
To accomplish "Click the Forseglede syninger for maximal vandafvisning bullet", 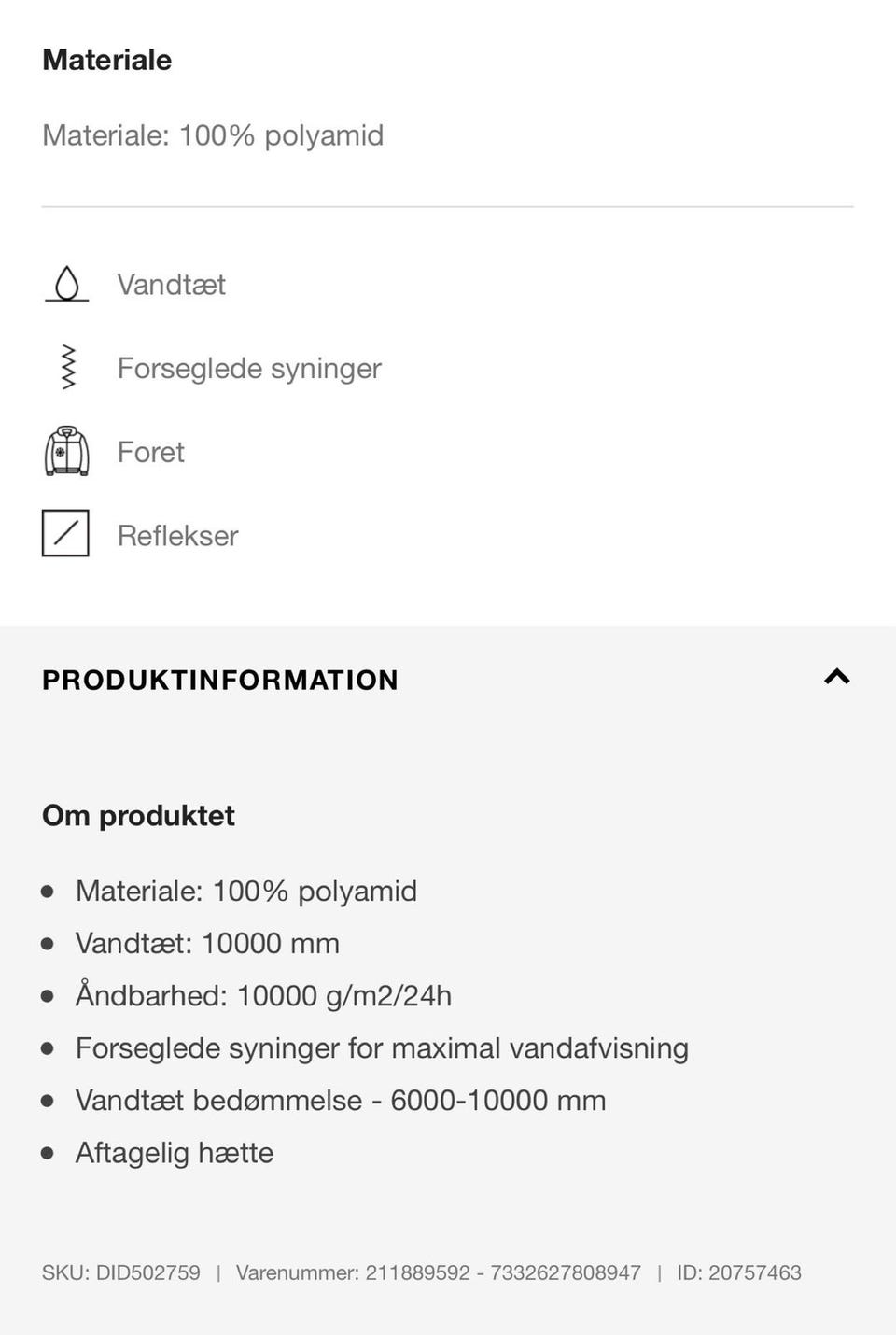I will (382, 1048).
